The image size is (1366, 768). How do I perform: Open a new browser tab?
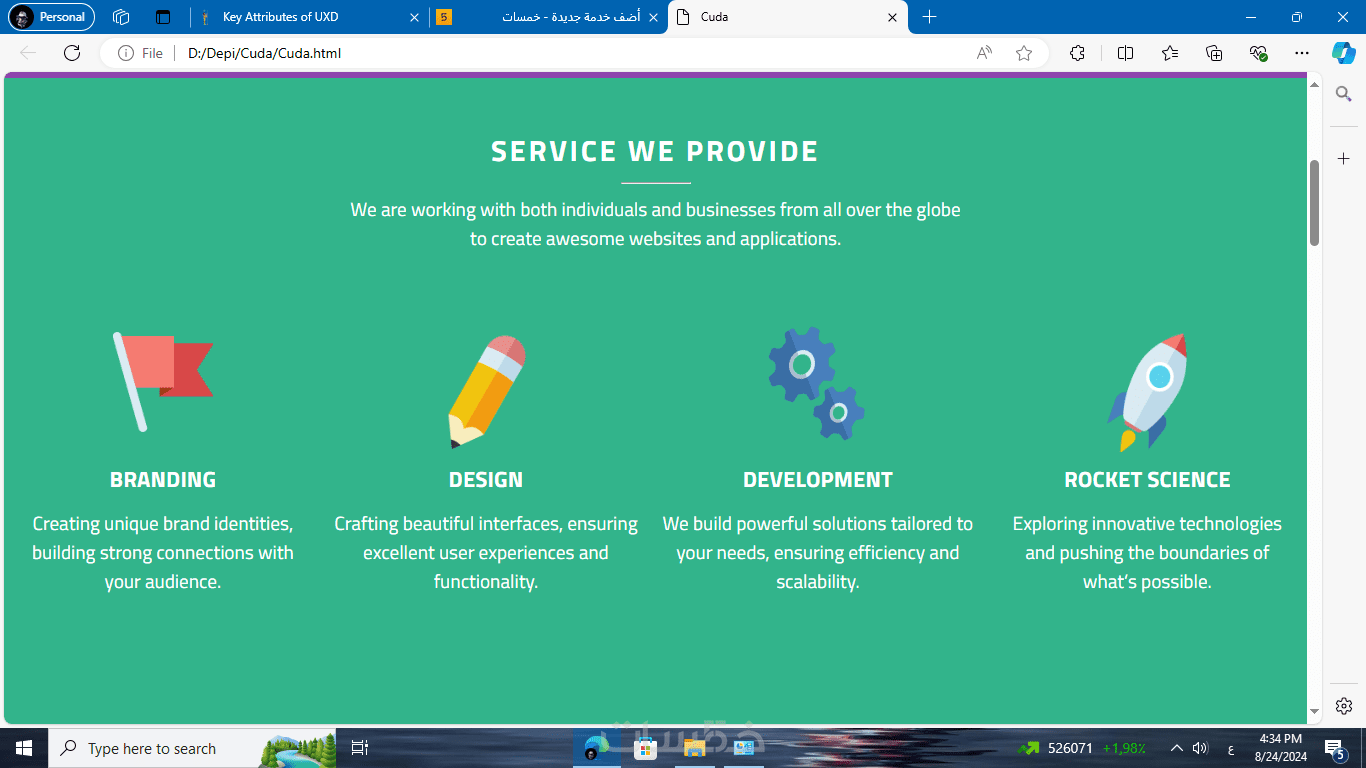click(929, 17)
